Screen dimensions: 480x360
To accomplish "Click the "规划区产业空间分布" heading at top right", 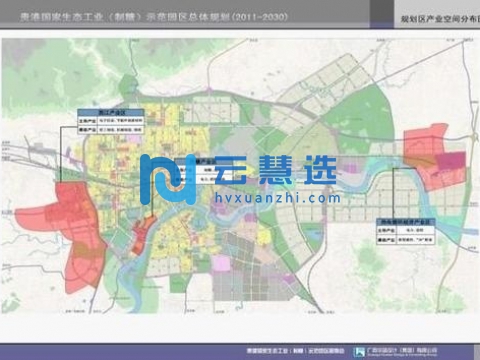I will (x=440, y=19).
